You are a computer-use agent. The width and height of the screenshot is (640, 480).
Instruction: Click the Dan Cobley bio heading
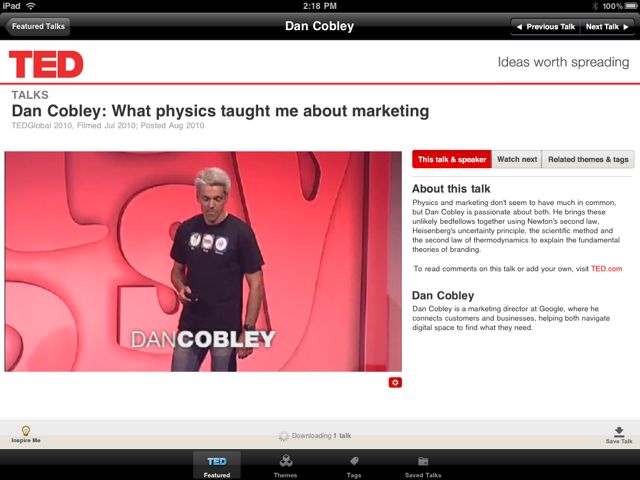443,296
